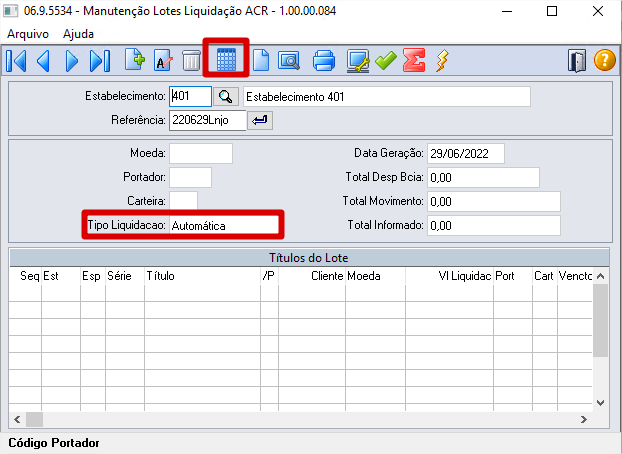The height and width of the screenshot is (454, 622).
Task: Click the Est column header
Action: (61, 276)
